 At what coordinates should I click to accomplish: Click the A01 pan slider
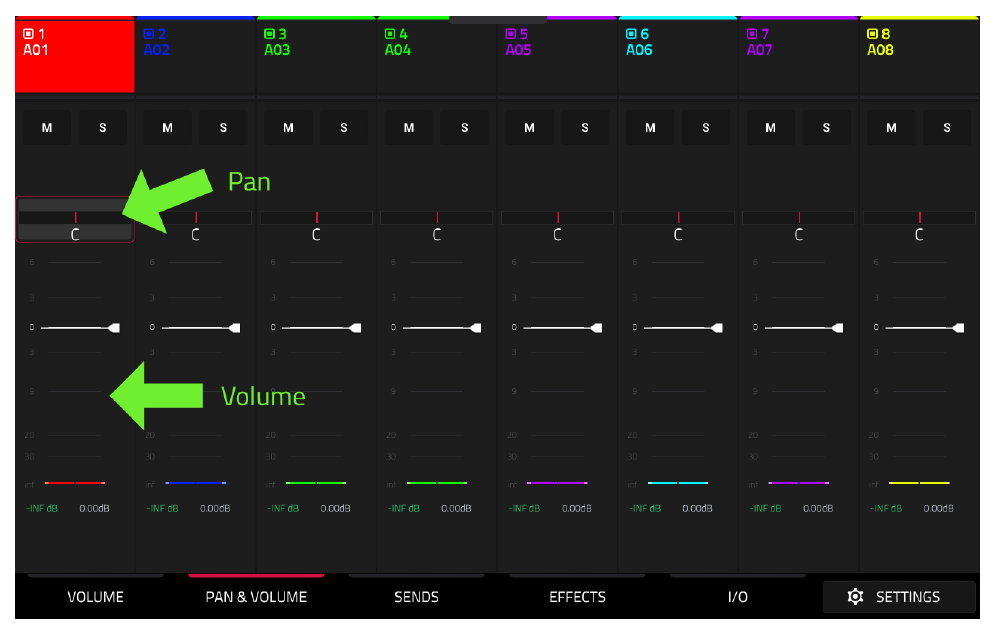click(75, 218)
